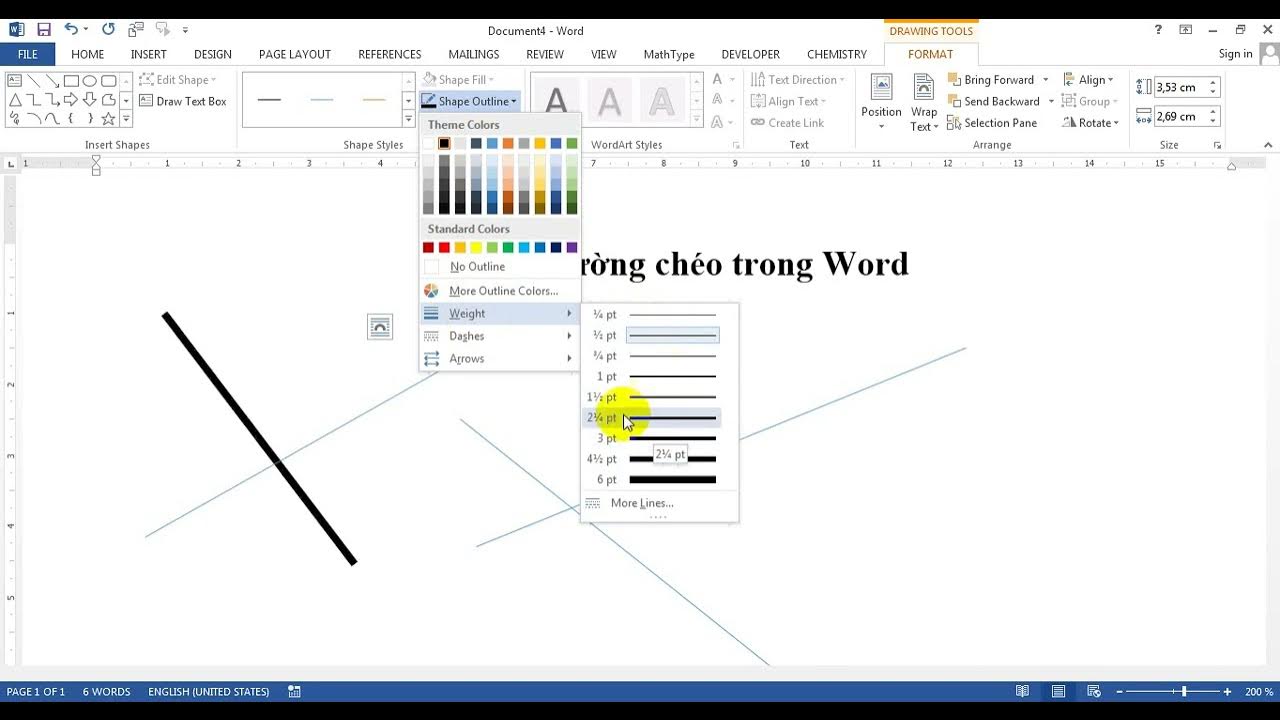Switch to Web Layout view
The width and height of the screenshot is (1280, 720).
[1093, 691]
